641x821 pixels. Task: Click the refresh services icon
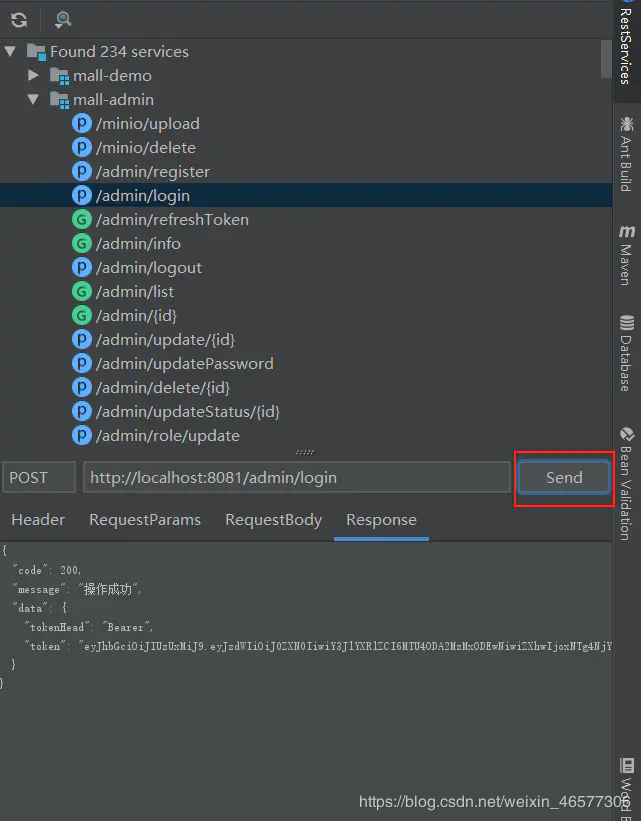click(x=19, y=20)
